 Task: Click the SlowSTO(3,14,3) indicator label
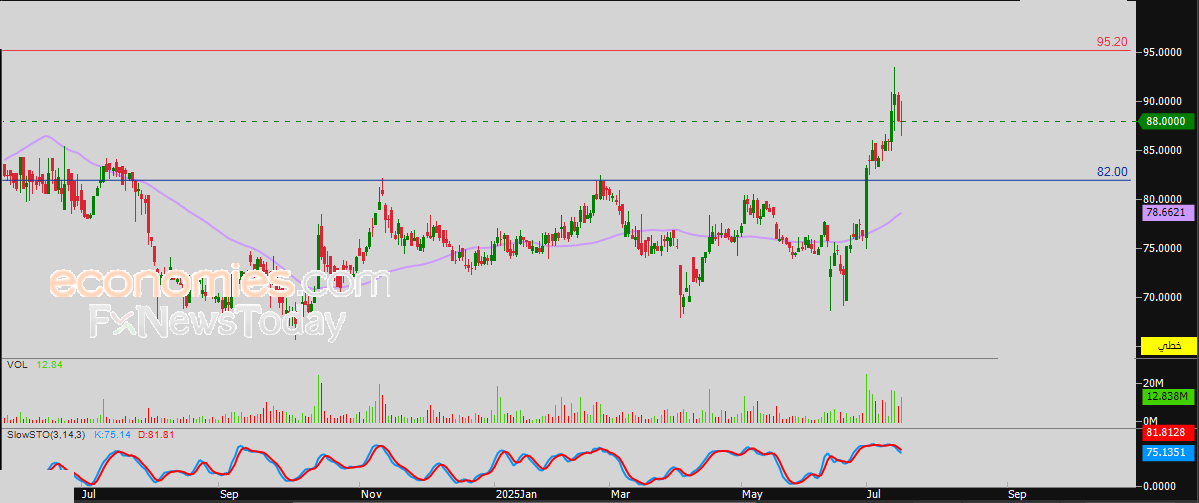[47, 434]
